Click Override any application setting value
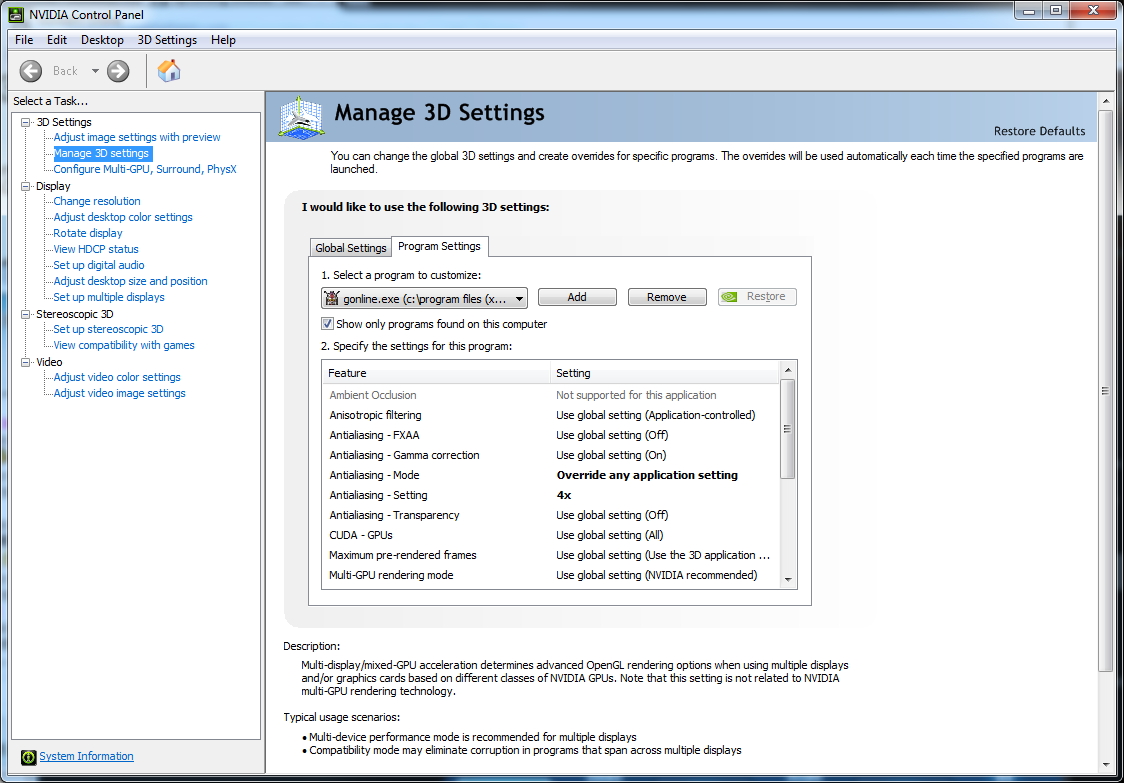The image size is (1124, 783). click(x=647, y=475)
